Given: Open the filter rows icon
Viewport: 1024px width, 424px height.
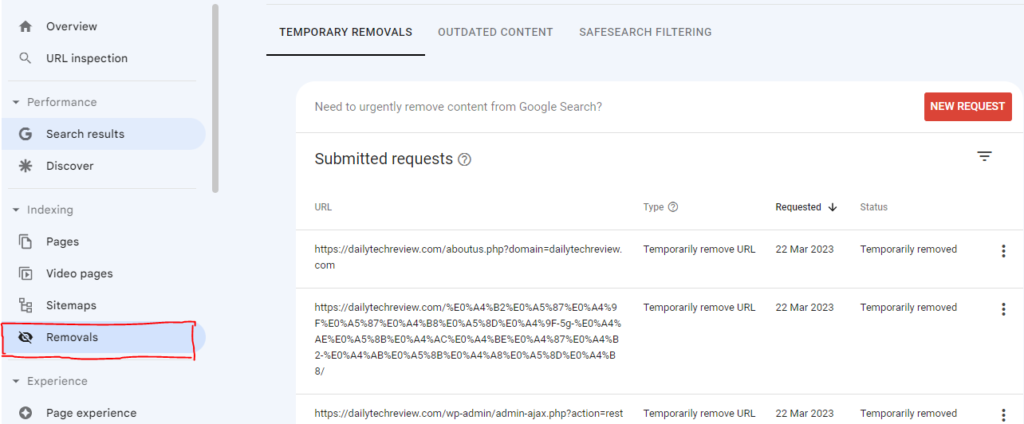Looking at the screenshot, I should tap(984, 156).
